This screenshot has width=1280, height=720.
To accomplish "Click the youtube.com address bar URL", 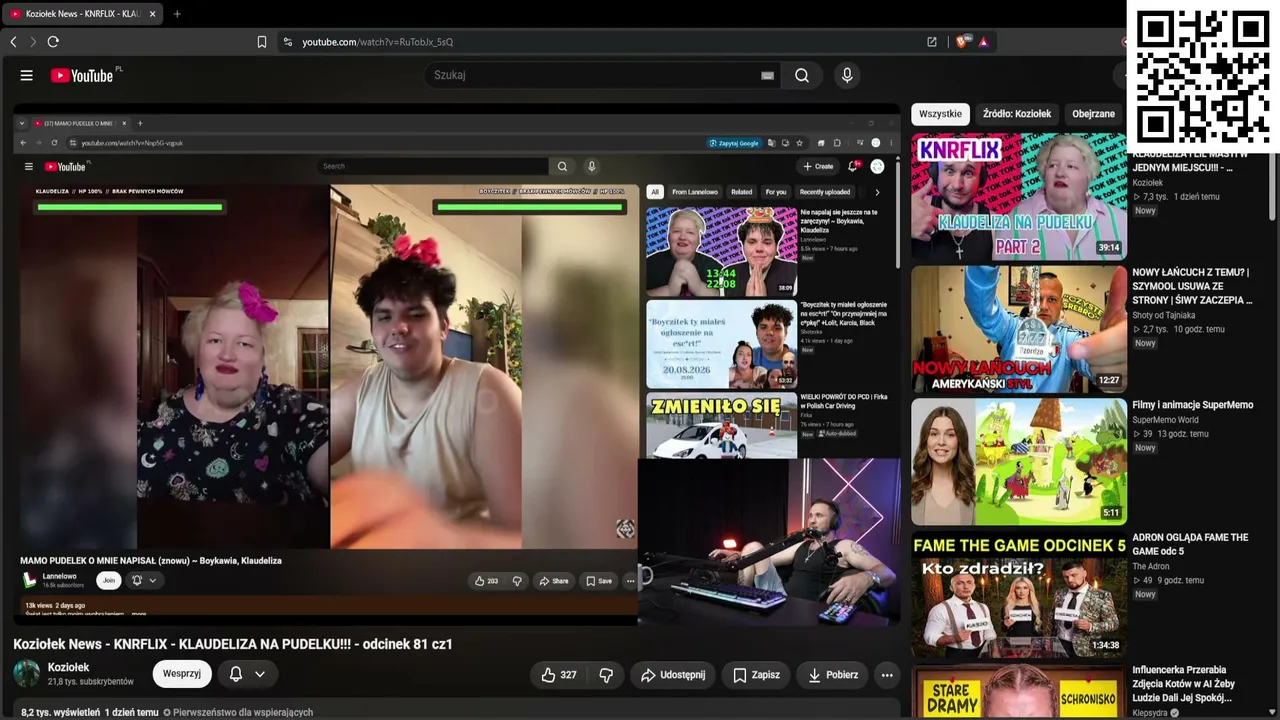I will (378, 42).
